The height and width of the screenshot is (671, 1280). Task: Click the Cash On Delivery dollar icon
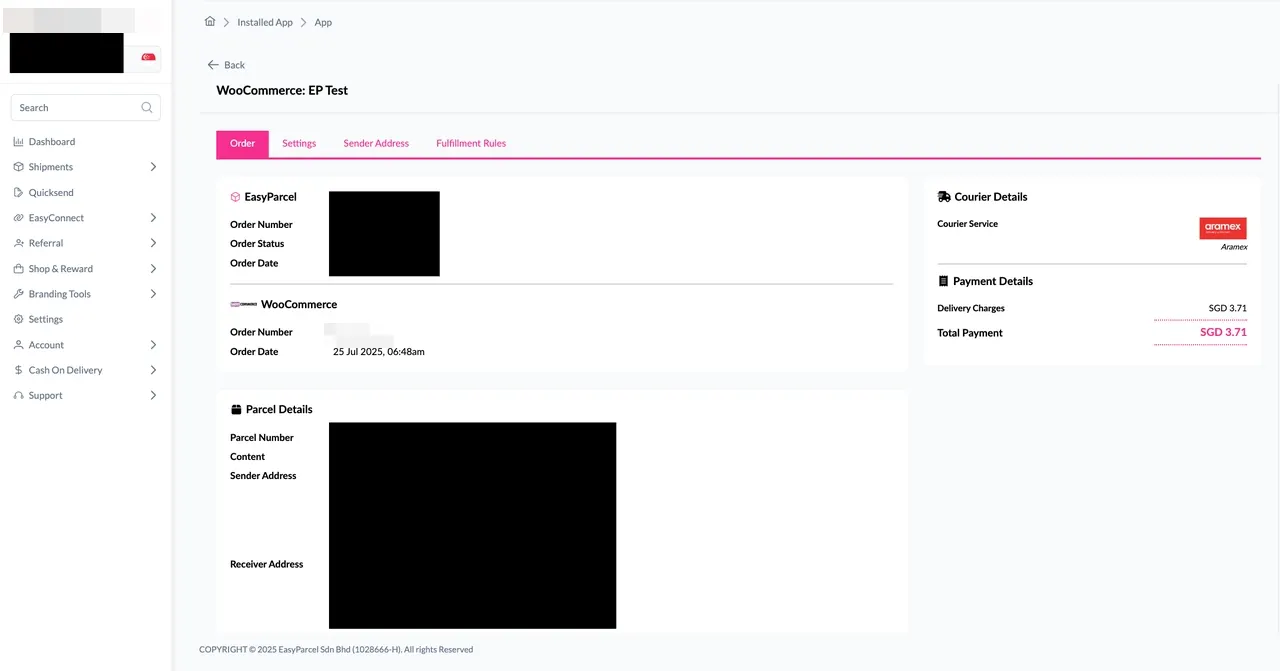pos(18,370)
